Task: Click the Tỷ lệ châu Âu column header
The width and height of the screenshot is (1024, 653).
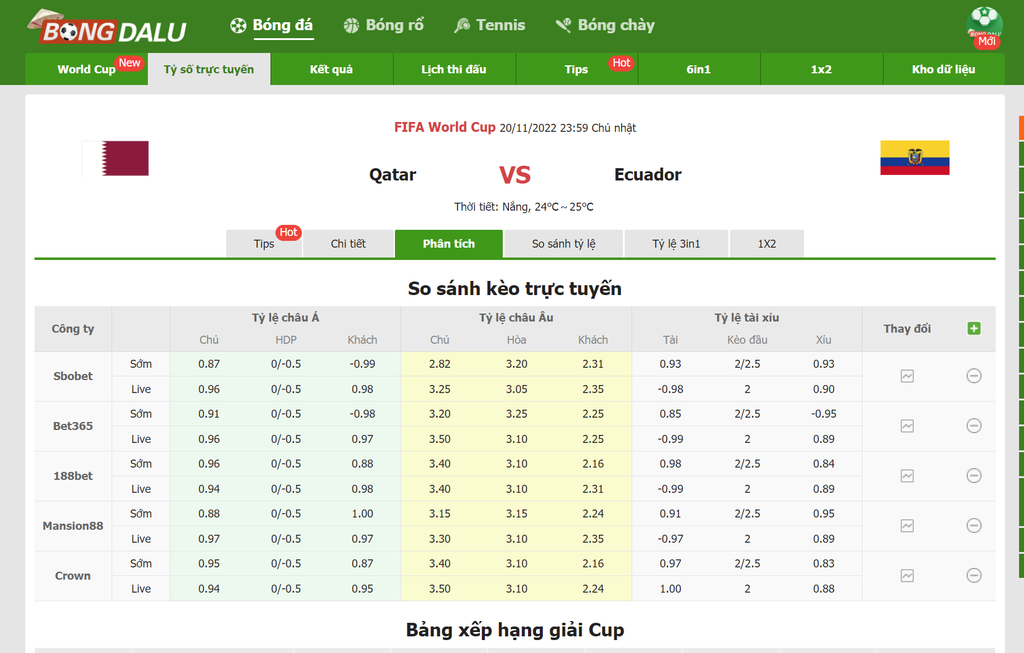Action: click(x=516, y=317)
